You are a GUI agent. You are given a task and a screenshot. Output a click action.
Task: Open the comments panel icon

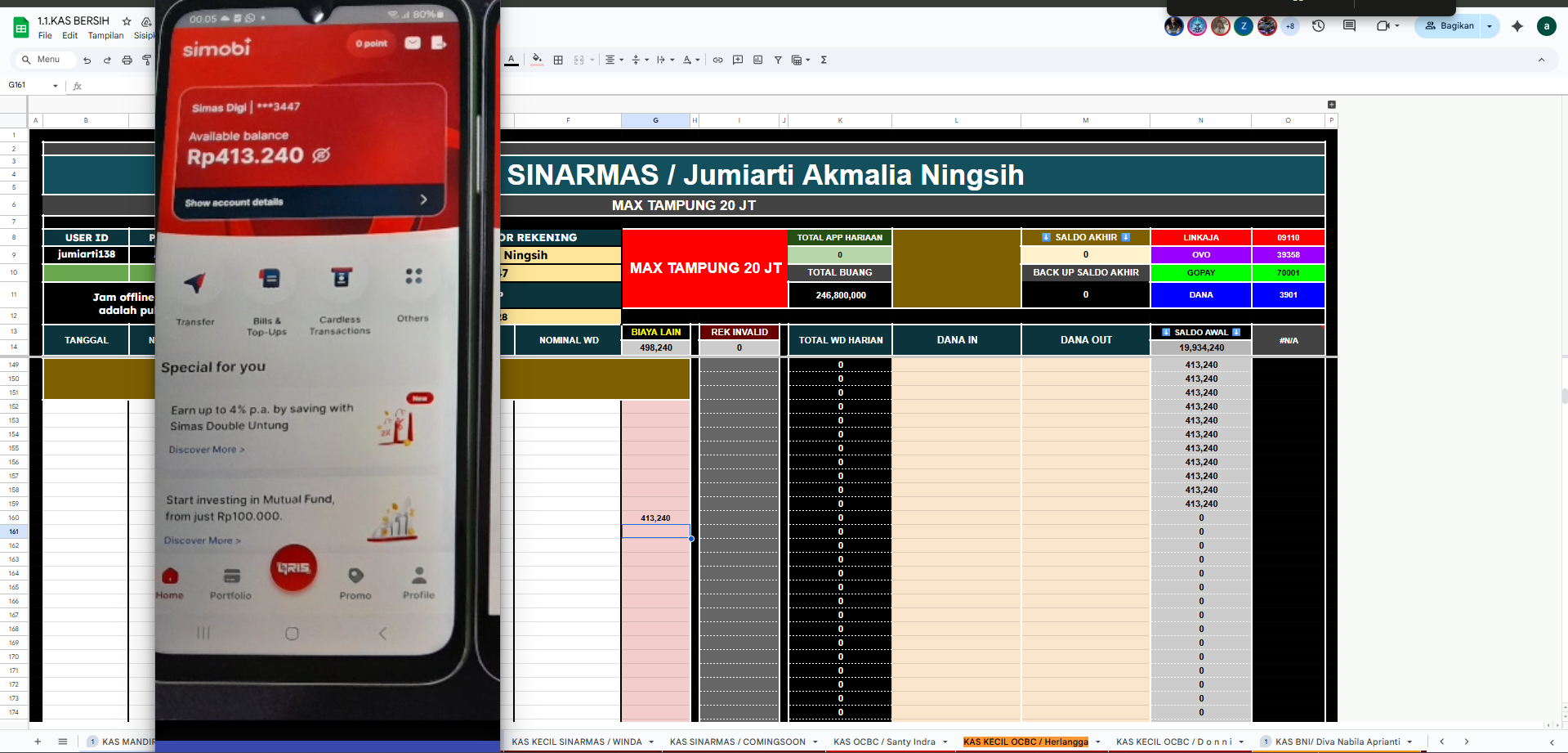1349,26
